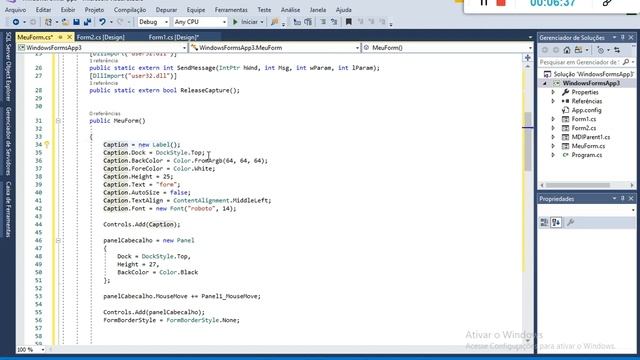Click the pending changes filter icon in Solution Explorer
The height and width of the screenshot is (360, 640).
click(x=600, y=50)
